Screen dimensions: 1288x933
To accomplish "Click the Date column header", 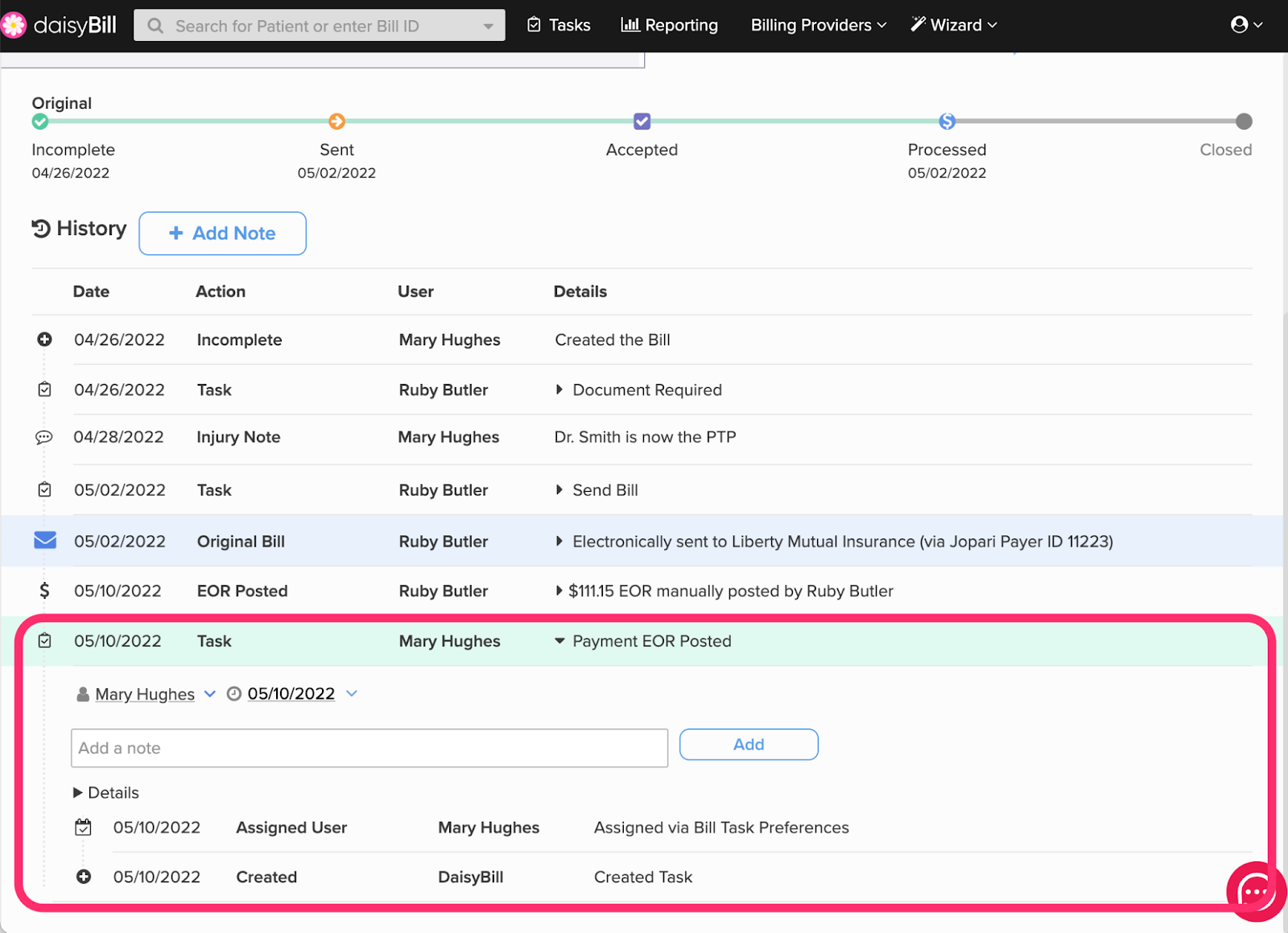I will [91, 291].
